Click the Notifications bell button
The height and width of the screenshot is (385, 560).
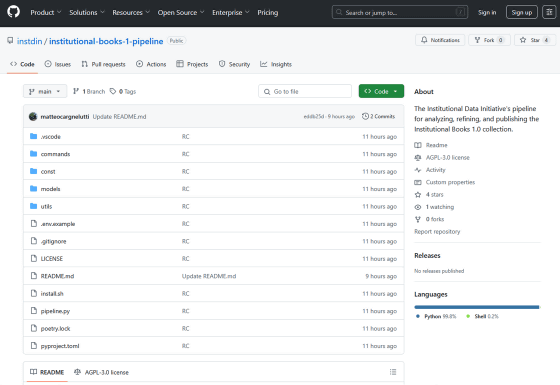pyautogui.click(x=440, y=40)
